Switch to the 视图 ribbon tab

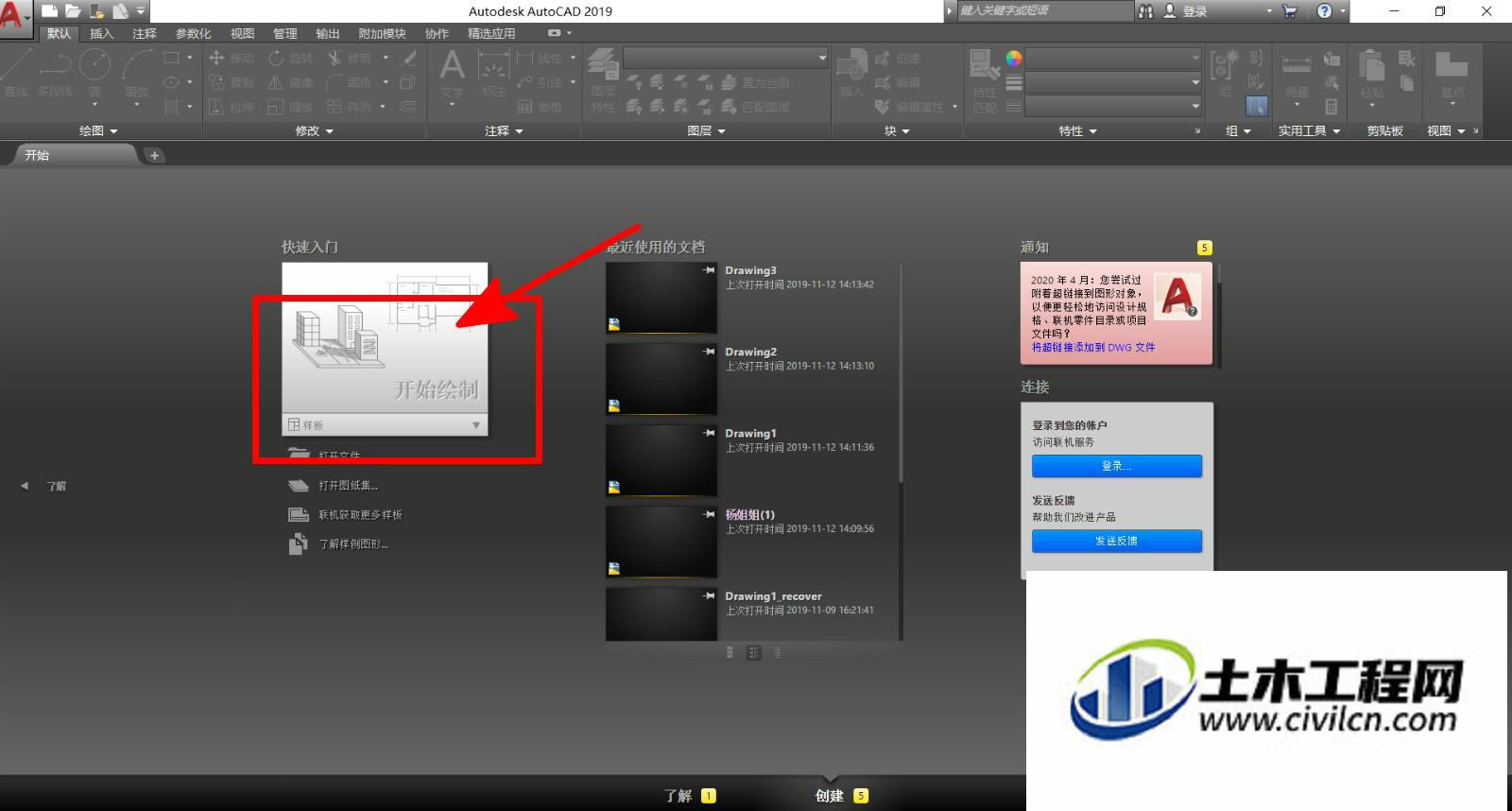[x=243, y=33]
